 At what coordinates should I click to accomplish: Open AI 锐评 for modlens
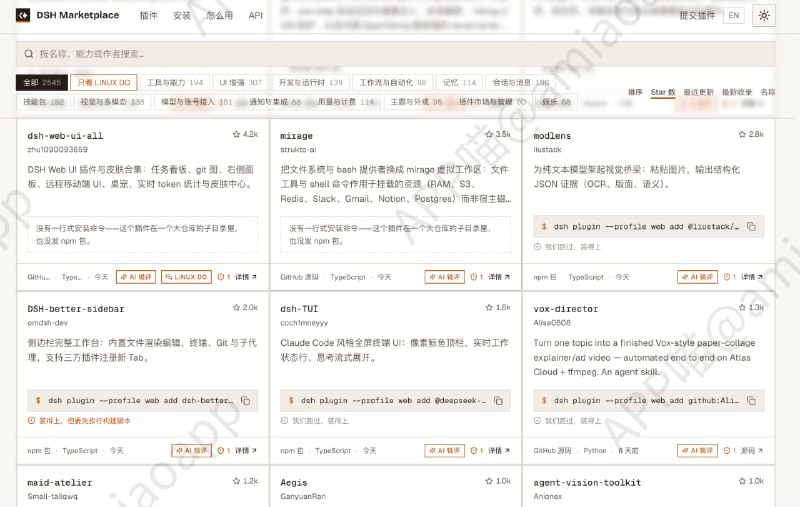(x=697, y=277)
